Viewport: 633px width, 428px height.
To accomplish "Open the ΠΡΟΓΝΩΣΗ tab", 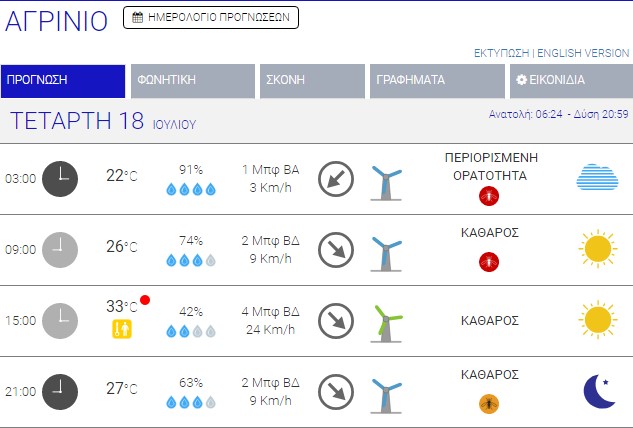I will point(62,81).
